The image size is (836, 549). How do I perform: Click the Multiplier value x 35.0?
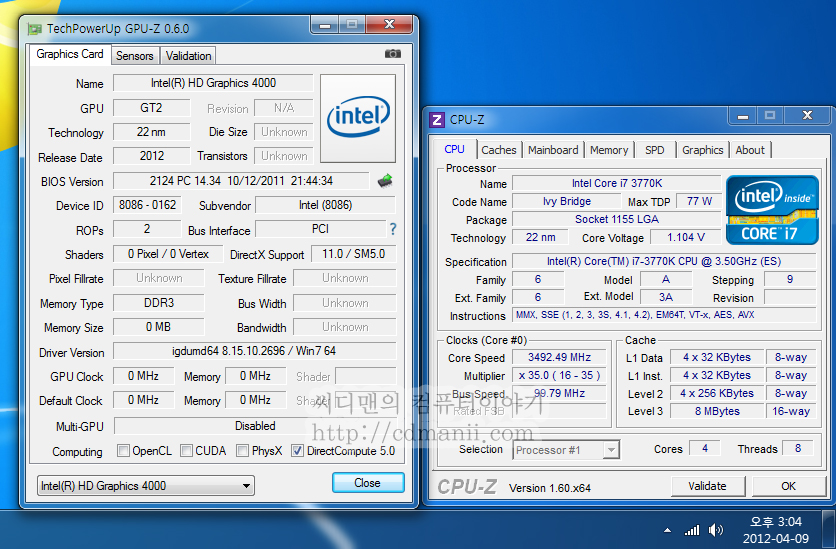click(x=559, y=375)
